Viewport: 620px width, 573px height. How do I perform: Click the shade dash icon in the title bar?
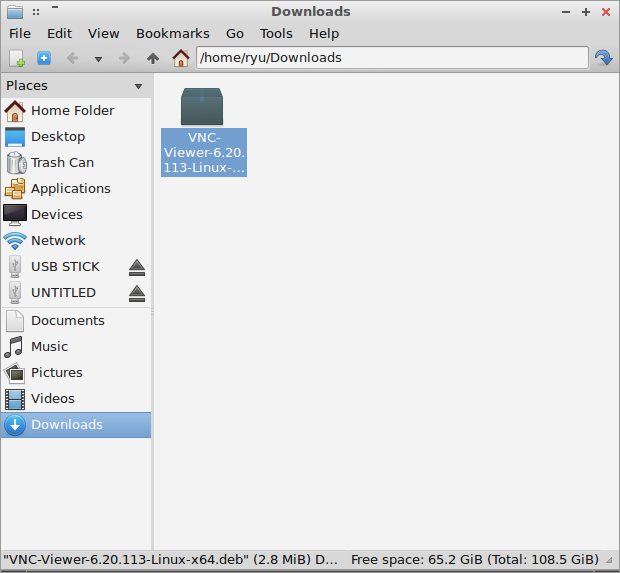[x=55, y=7]
